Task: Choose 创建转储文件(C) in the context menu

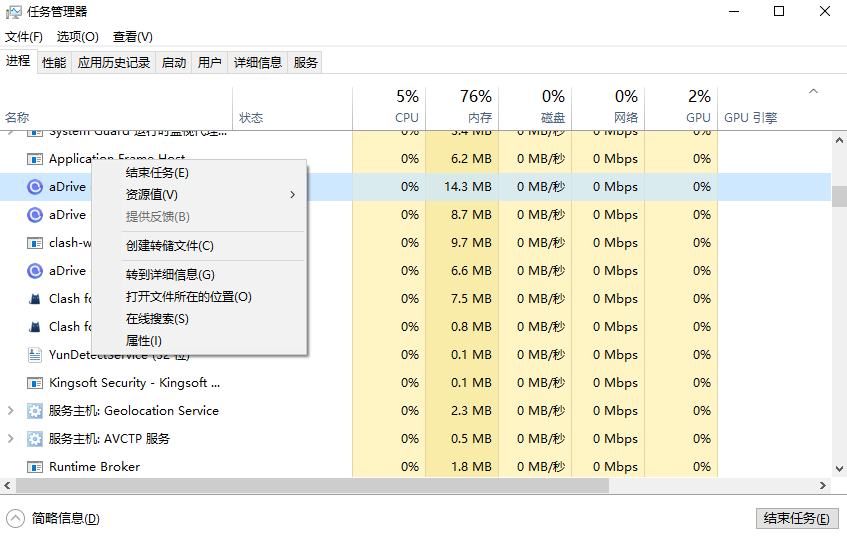Action: pyautogui.click(x=199, y=246)
